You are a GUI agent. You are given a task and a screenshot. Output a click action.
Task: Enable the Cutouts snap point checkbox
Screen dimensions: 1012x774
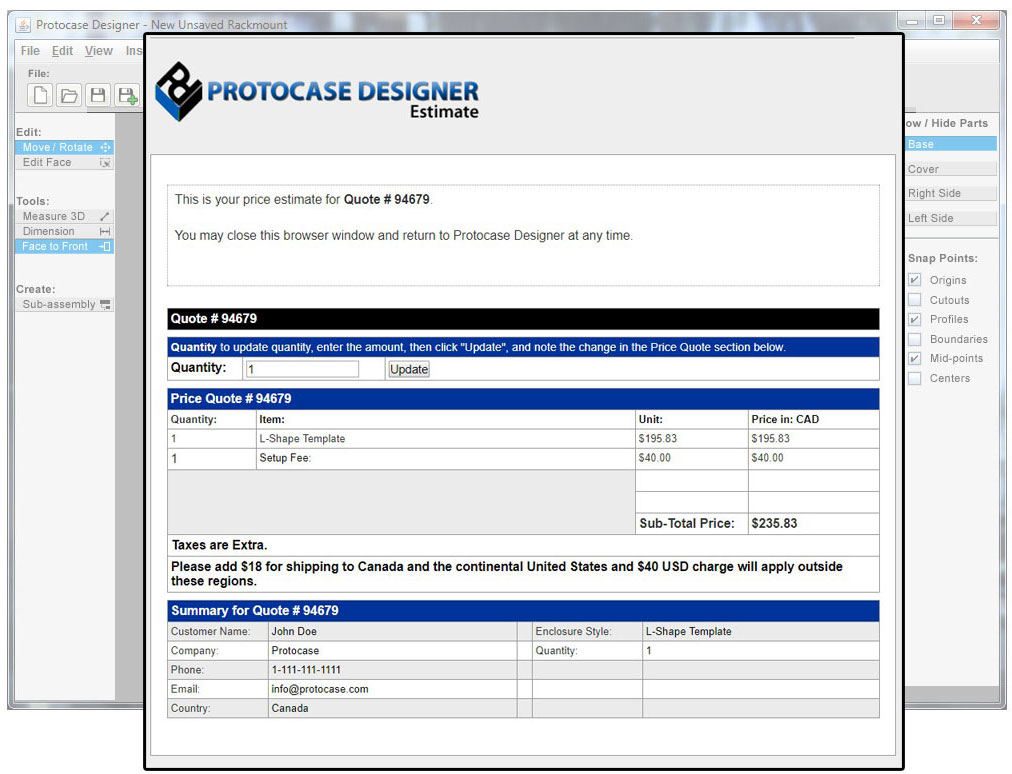915,300
